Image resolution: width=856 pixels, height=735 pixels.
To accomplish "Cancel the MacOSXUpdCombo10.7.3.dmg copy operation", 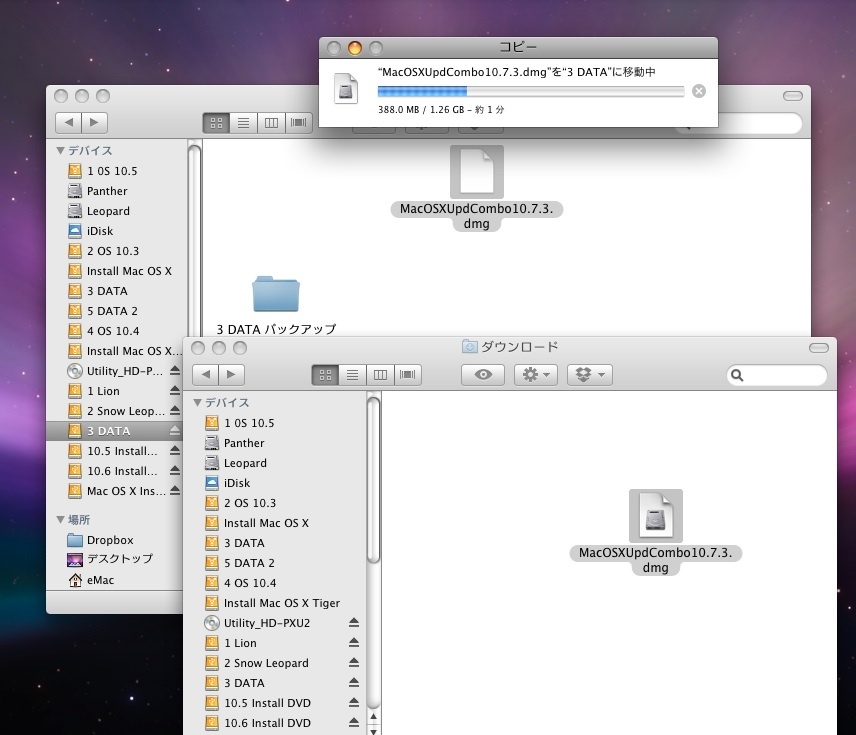I will pos(698,91).
